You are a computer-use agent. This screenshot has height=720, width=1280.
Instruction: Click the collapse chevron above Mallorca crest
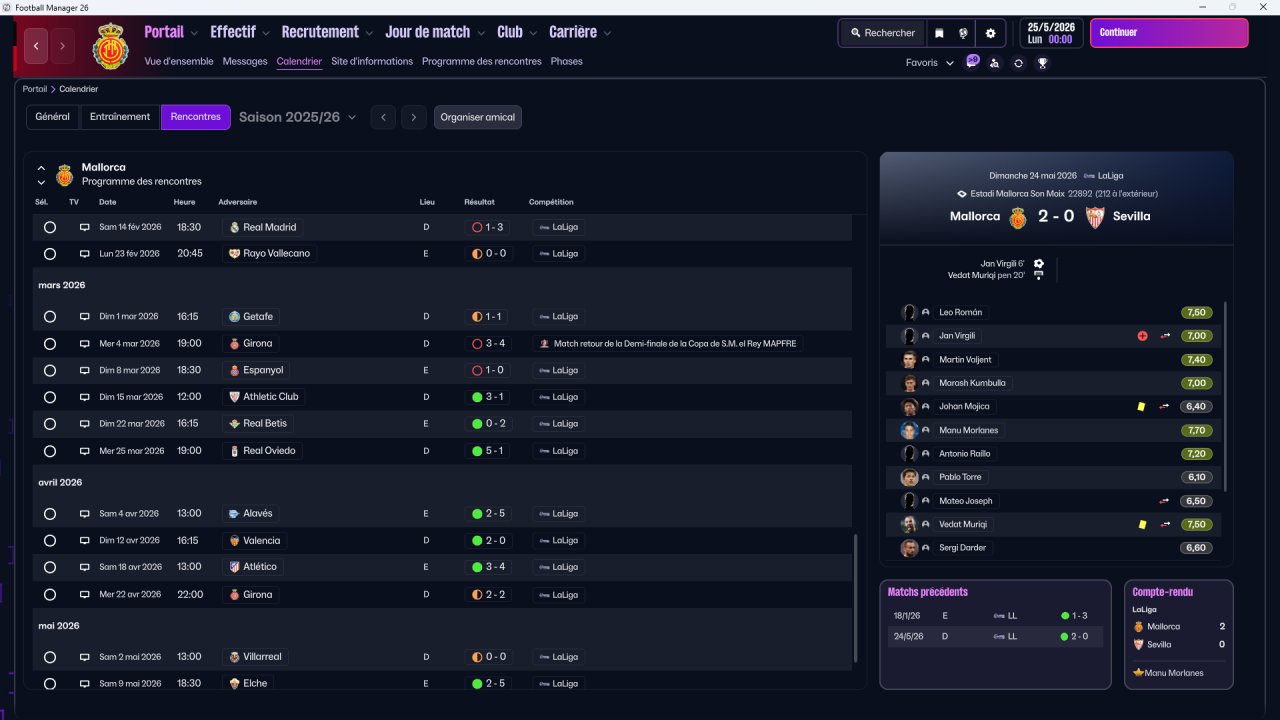click(41, 168)
